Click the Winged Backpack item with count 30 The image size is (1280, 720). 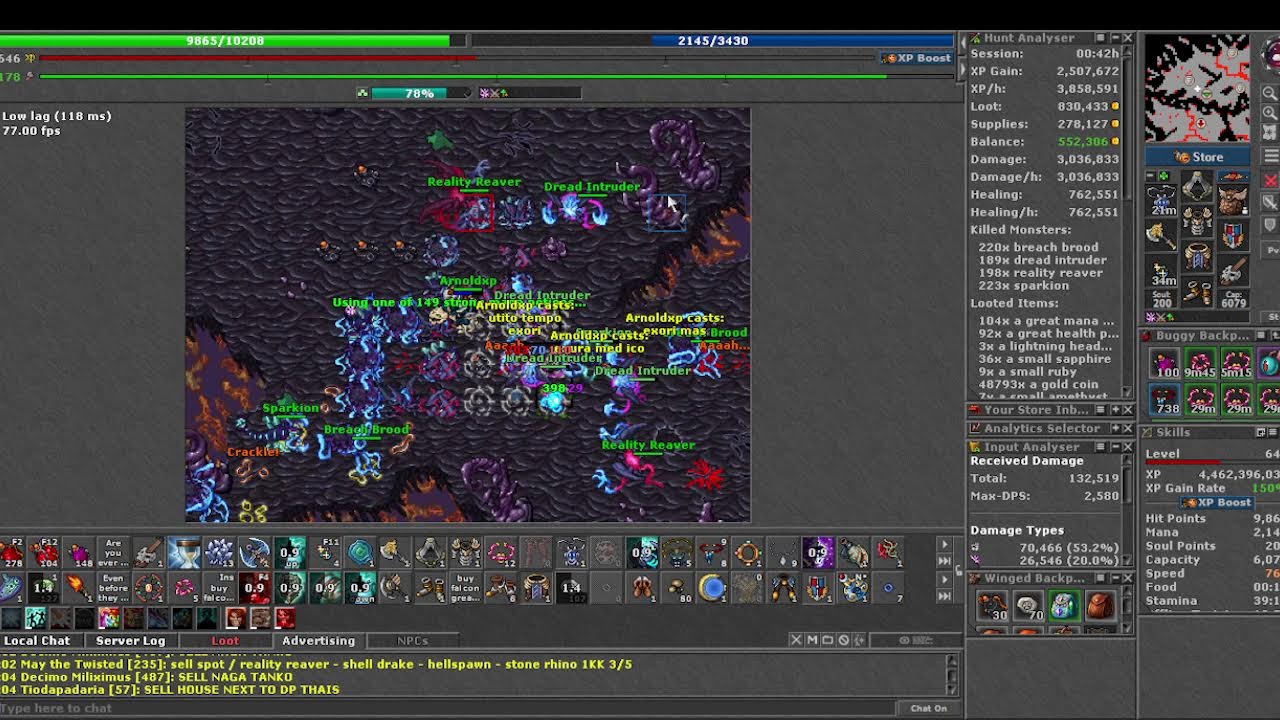[x=991, y=605]
